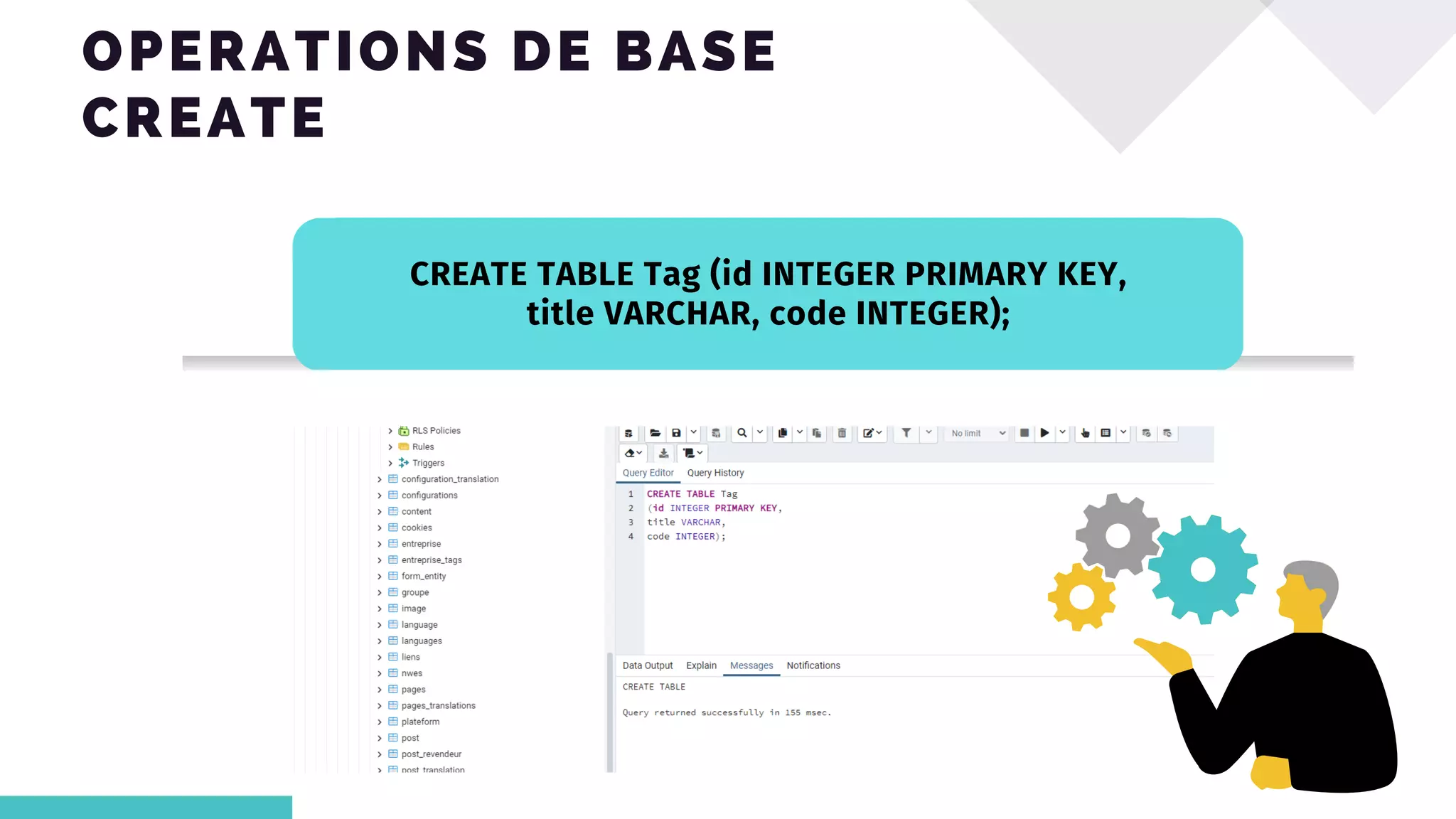Click the Save file icon
This screenshot has height=819, width=1456.
(x=676, y=433)
